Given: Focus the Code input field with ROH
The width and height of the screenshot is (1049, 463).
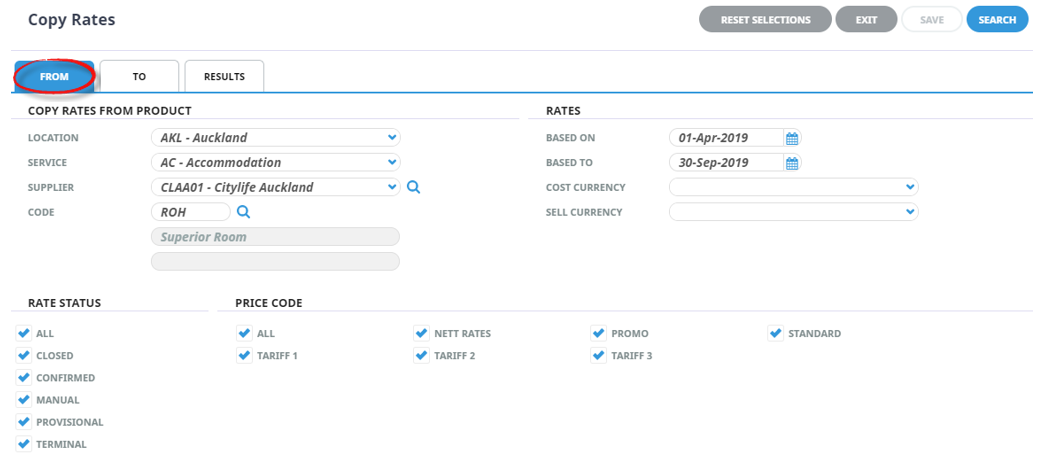Looking at the screenshot, I should point(191,212).
